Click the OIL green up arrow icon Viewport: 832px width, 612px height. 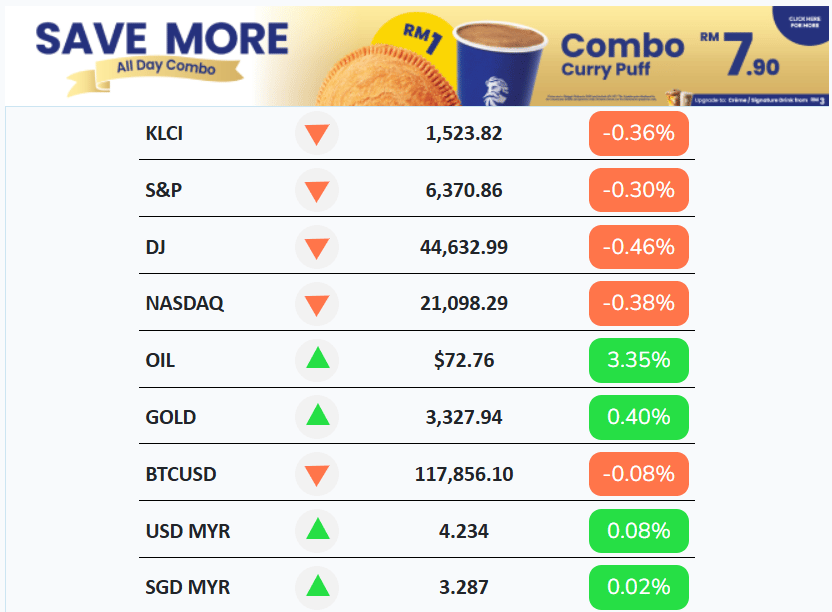(x=317, y=360)
